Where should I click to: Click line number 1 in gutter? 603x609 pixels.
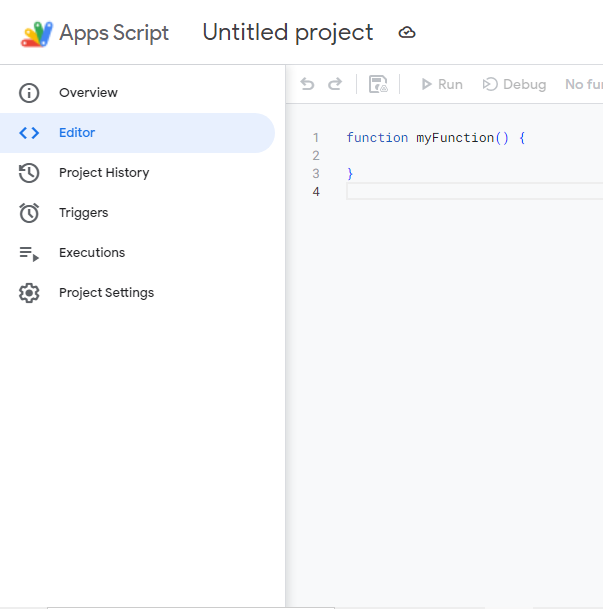[316, 138]
